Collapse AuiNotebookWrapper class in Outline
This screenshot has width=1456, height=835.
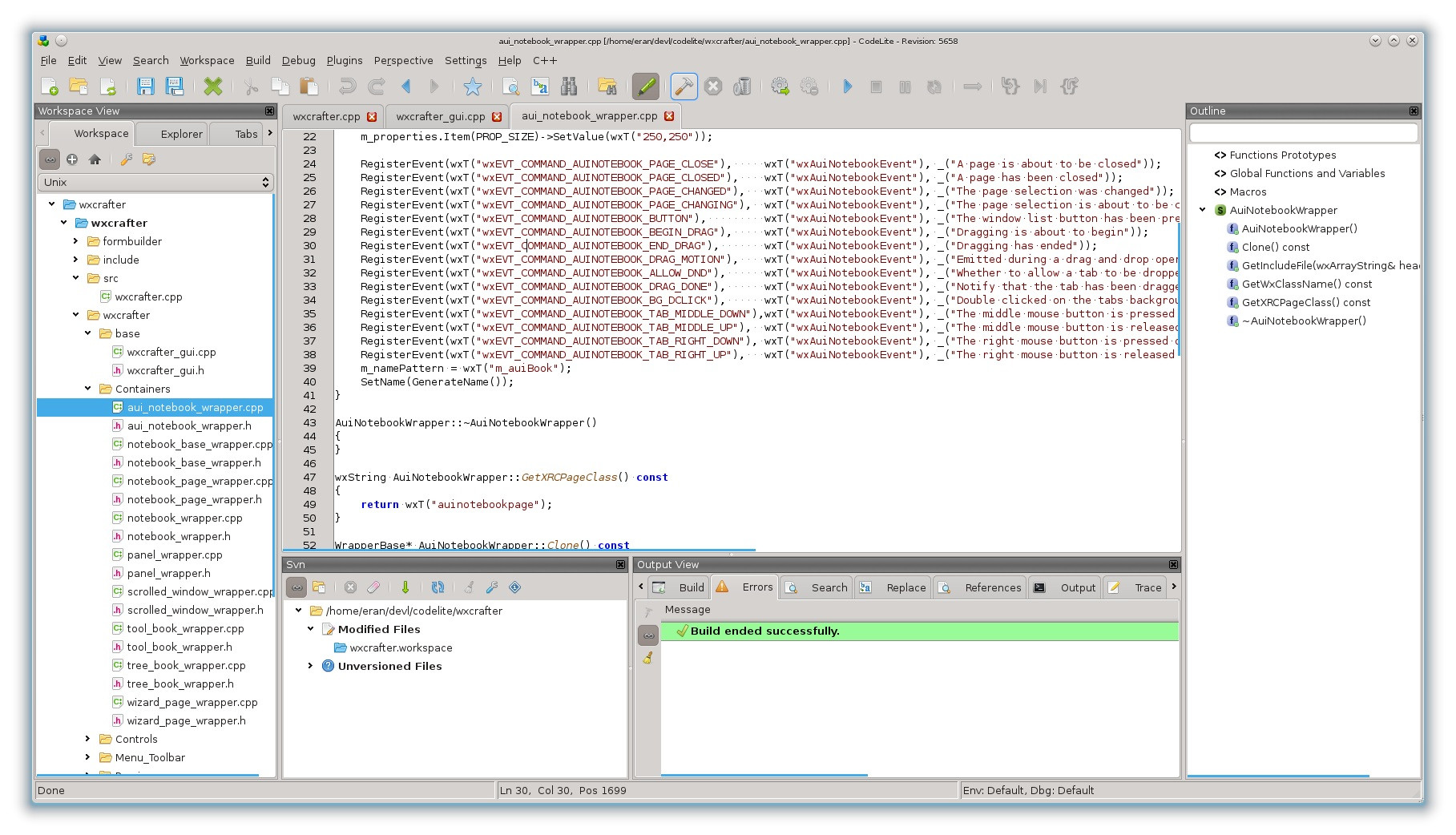[1203, 210]
